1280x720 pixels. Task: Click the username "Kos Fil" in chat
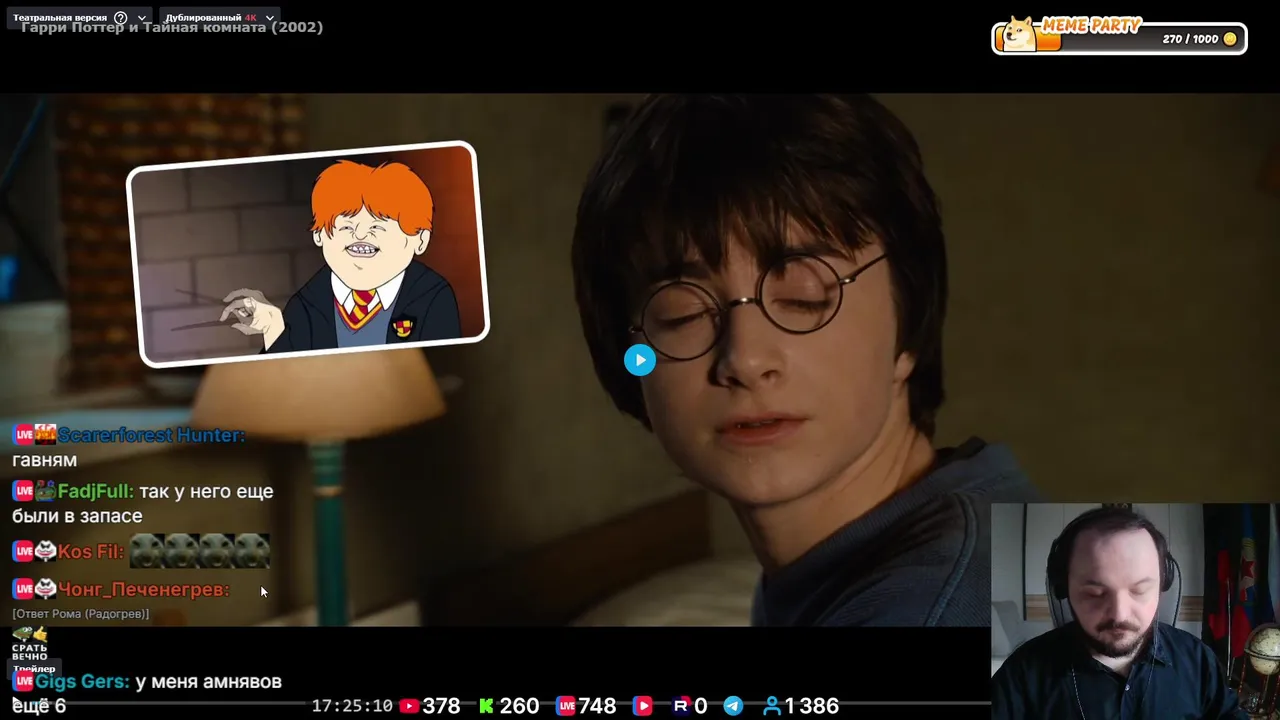tap(91, 552)
